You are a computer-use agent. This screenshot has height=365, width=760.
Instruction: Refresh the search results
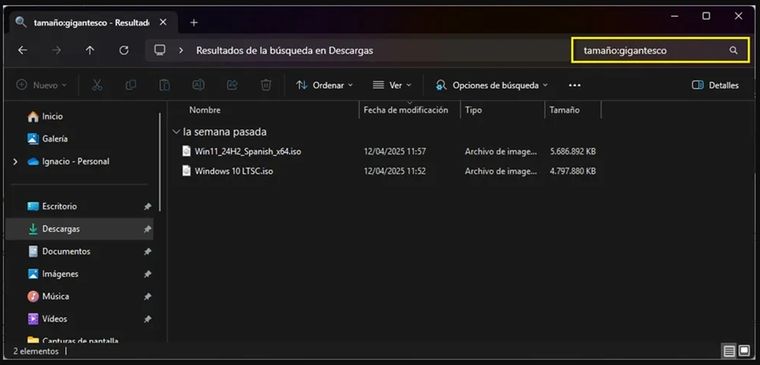(x=124, y=50)
